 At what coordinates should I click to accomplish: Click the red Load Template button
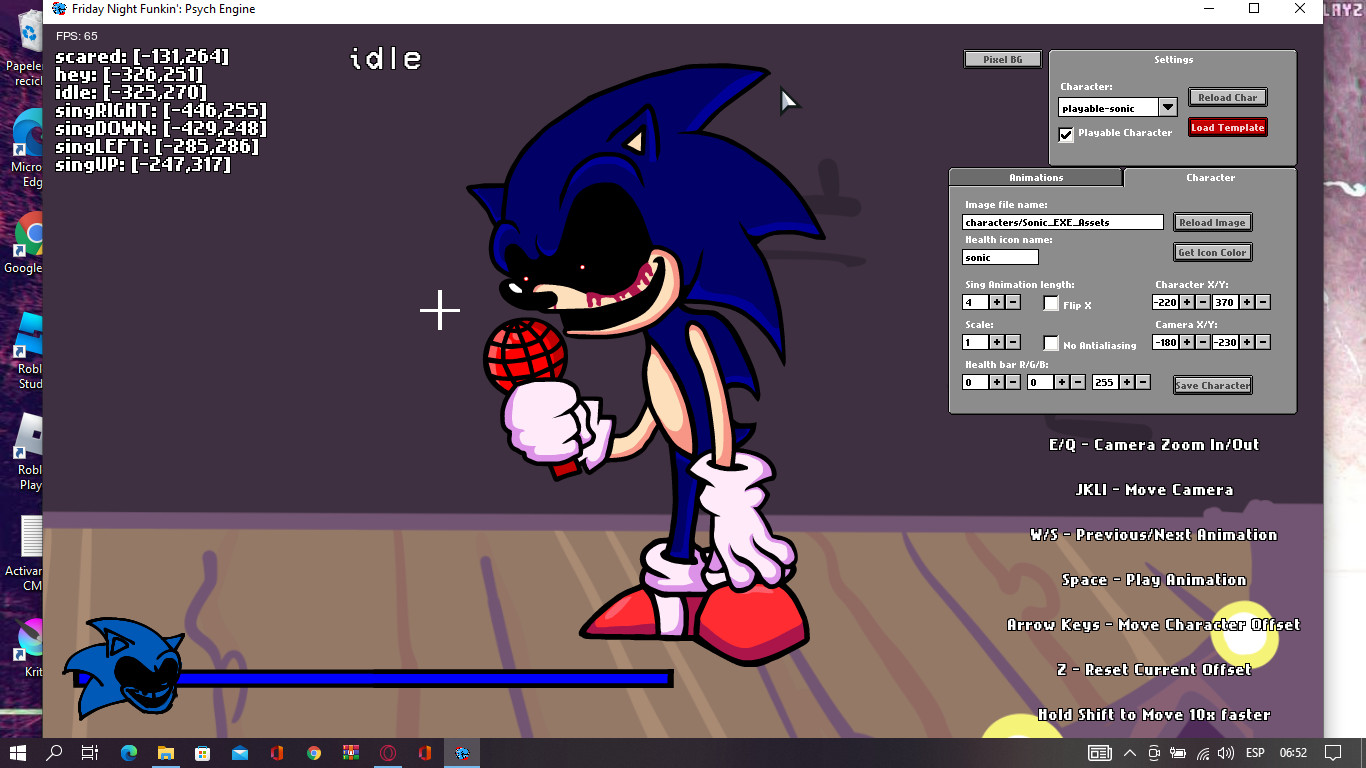click(x=1228, y=127)
